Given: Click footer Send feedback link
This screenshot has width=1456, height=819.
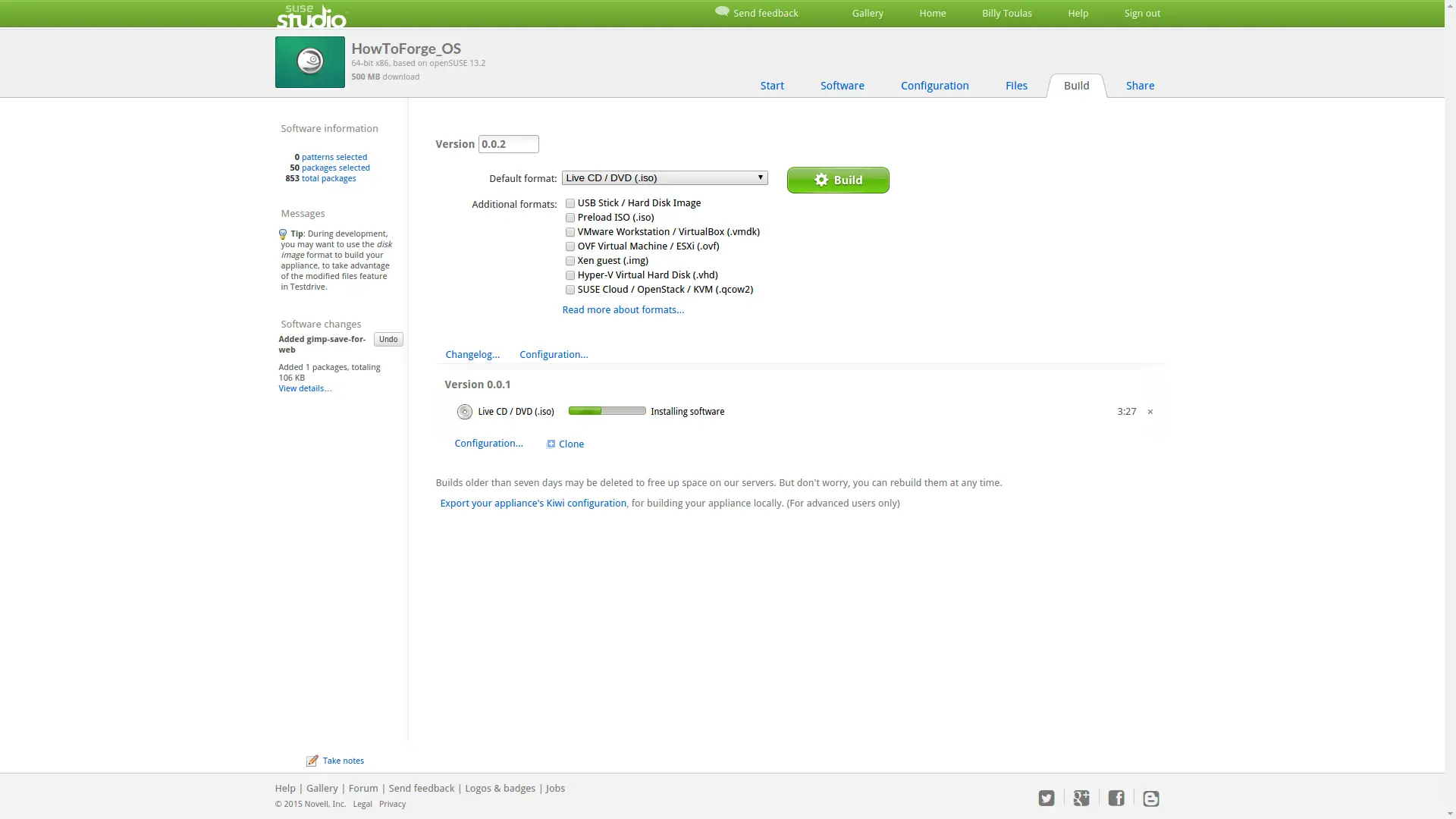Looking at the screenshot, I should (422, 789).
